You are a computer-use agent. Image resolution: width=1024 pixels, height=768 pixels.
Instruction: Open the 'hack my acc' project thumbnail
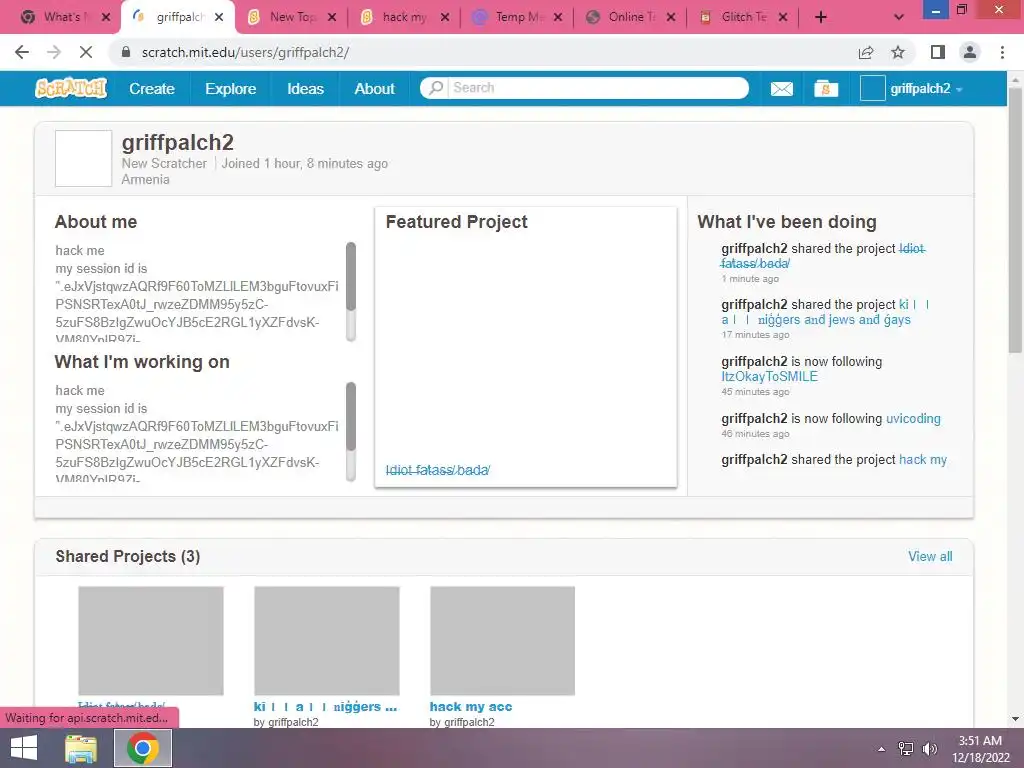502,641
